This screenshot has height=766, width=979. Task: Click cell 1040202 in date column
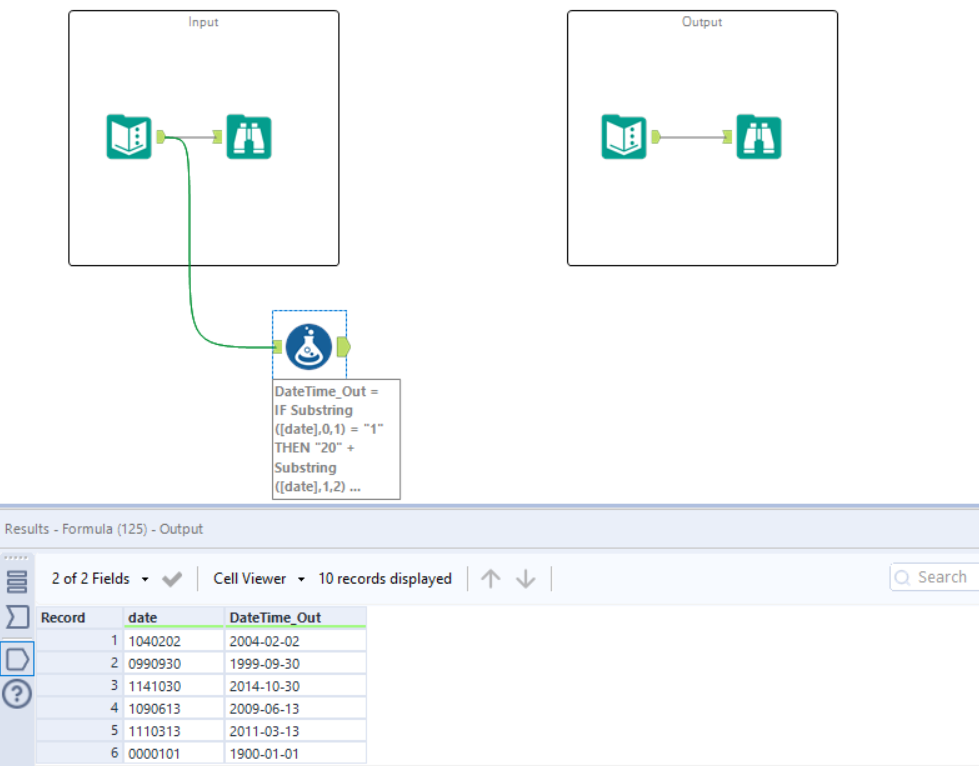[174, 641]
